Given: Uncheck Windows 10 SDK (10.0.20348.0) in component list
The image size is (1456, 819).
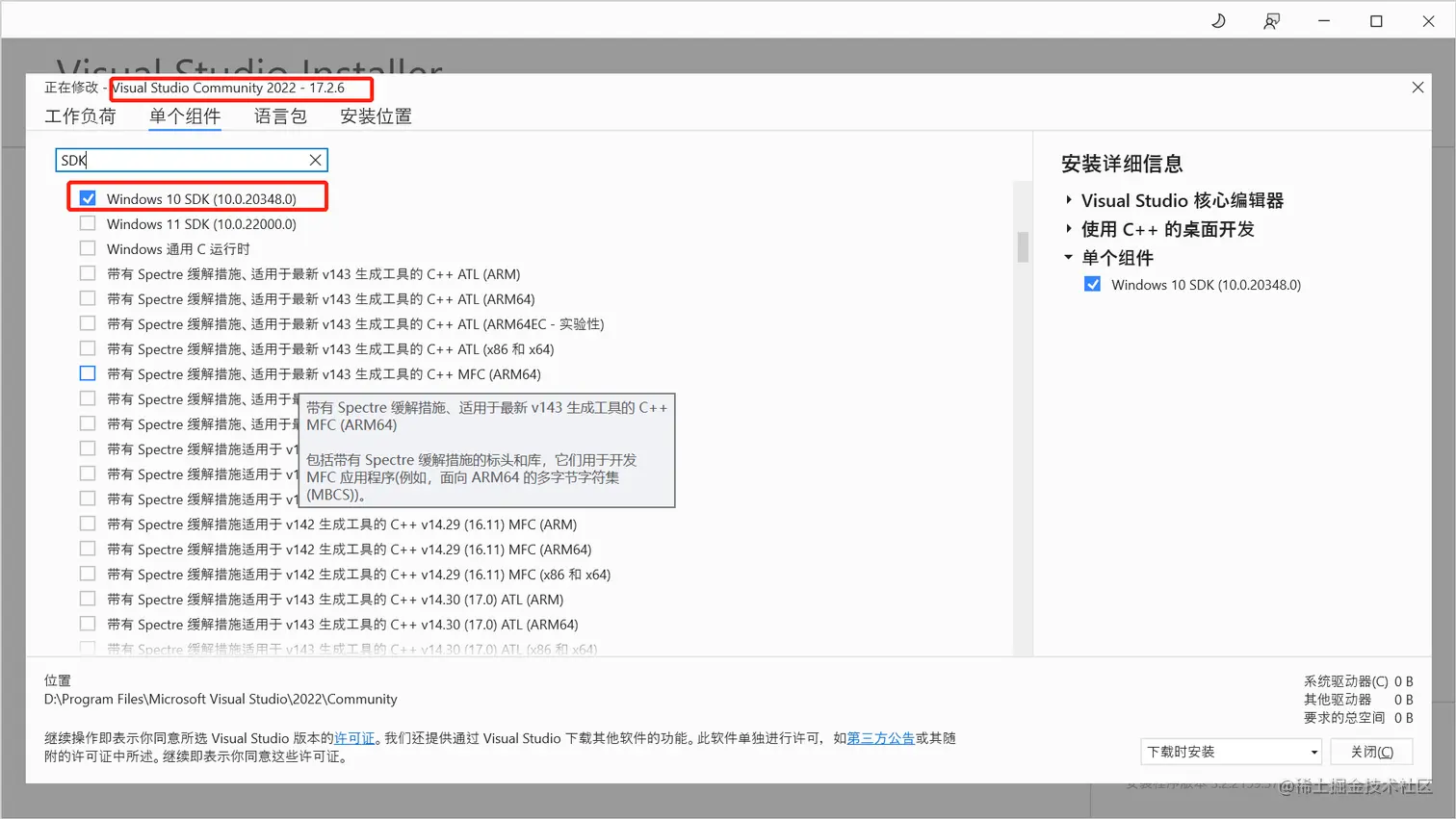Looking at the screenshot, I should (x=88, y=198).
